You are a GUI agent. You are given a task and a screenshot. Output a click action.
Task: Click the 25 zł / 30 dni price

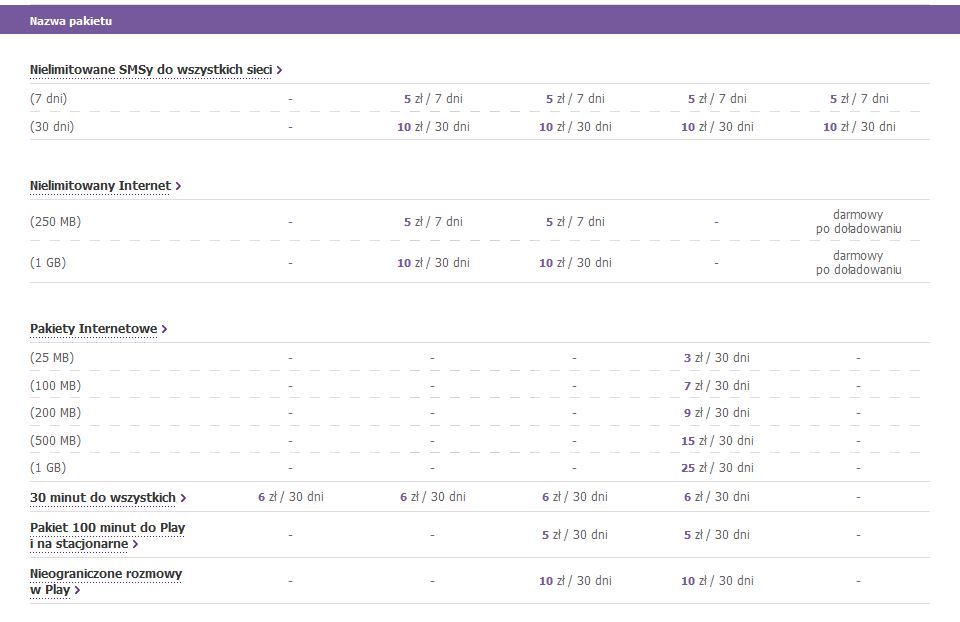click(x=715, y=468)
